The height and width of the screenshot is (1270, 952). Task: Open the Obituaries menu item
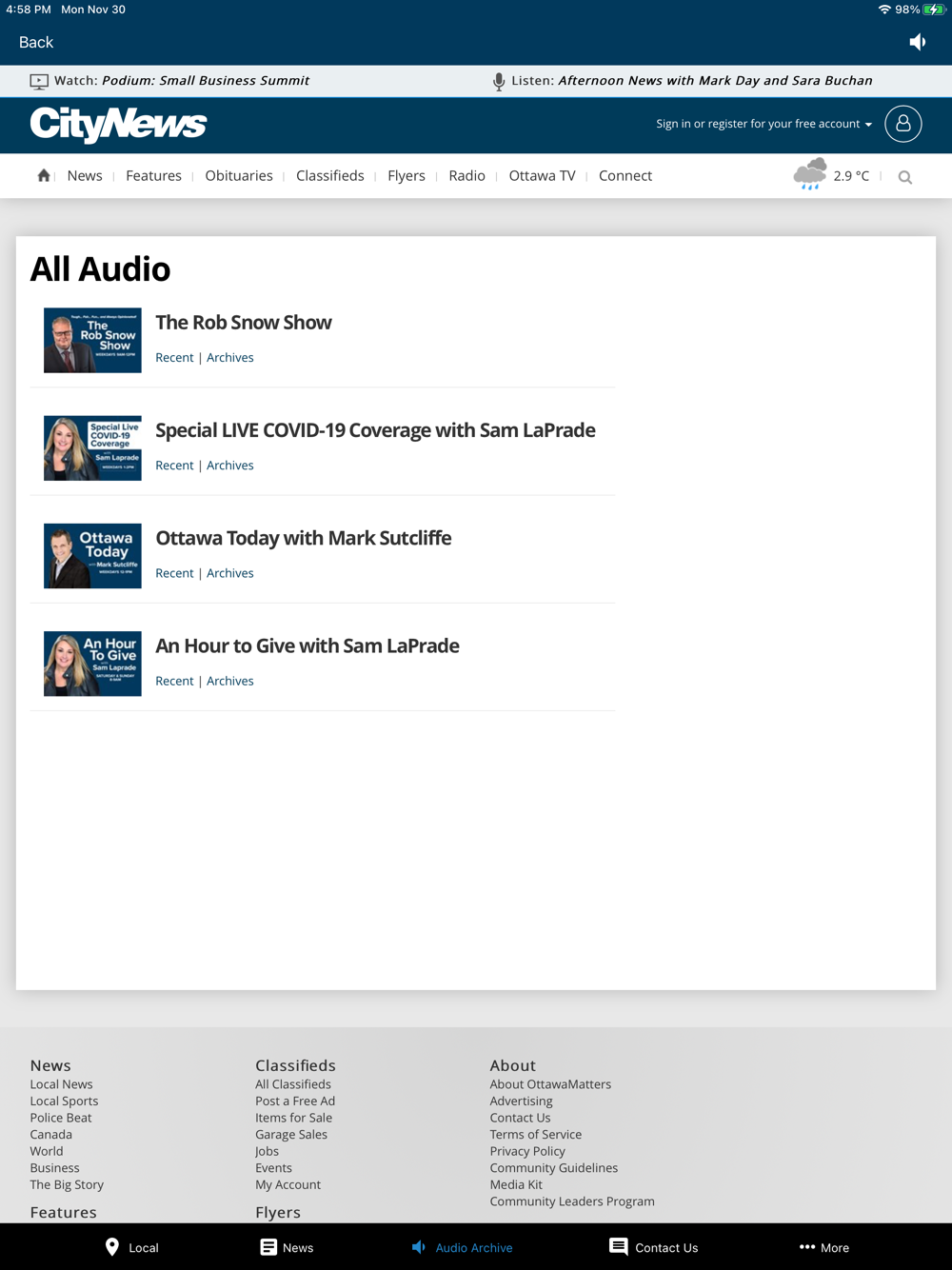click(x=239, y=175)
